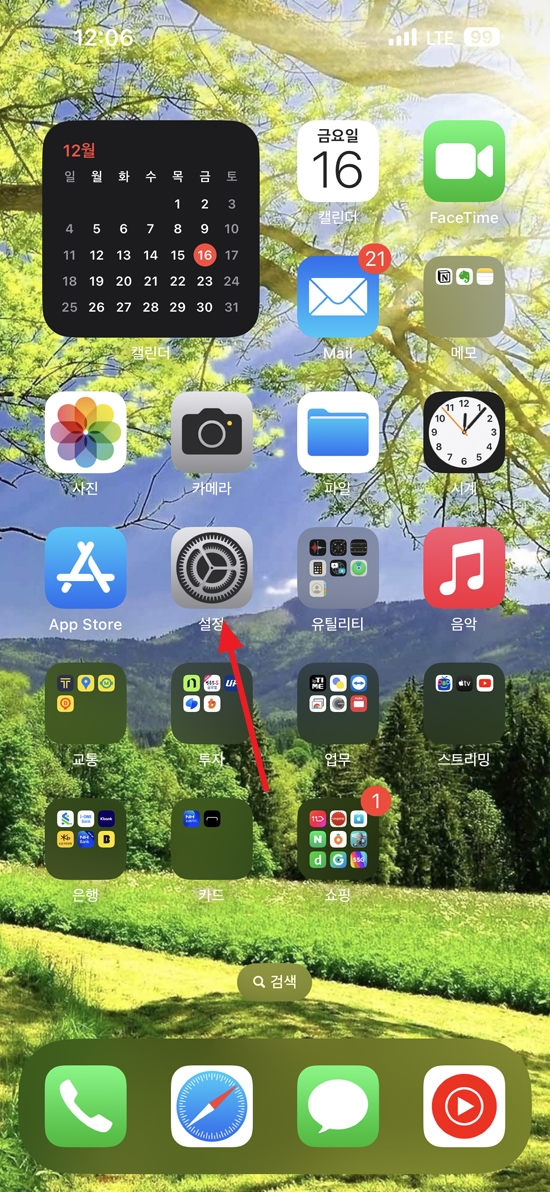Tap date 31 in the calendar widget
The width and height of the screenshot is (550, 1192).
232,307
